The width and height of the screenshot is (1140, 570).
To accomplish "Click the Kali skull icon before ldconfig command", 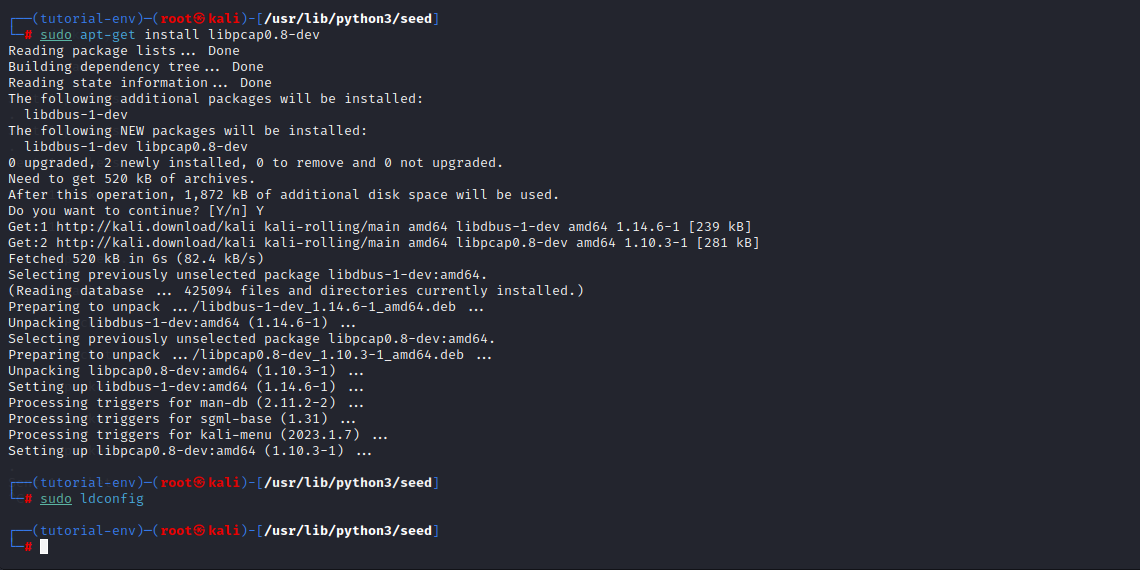I will (199, 483).
